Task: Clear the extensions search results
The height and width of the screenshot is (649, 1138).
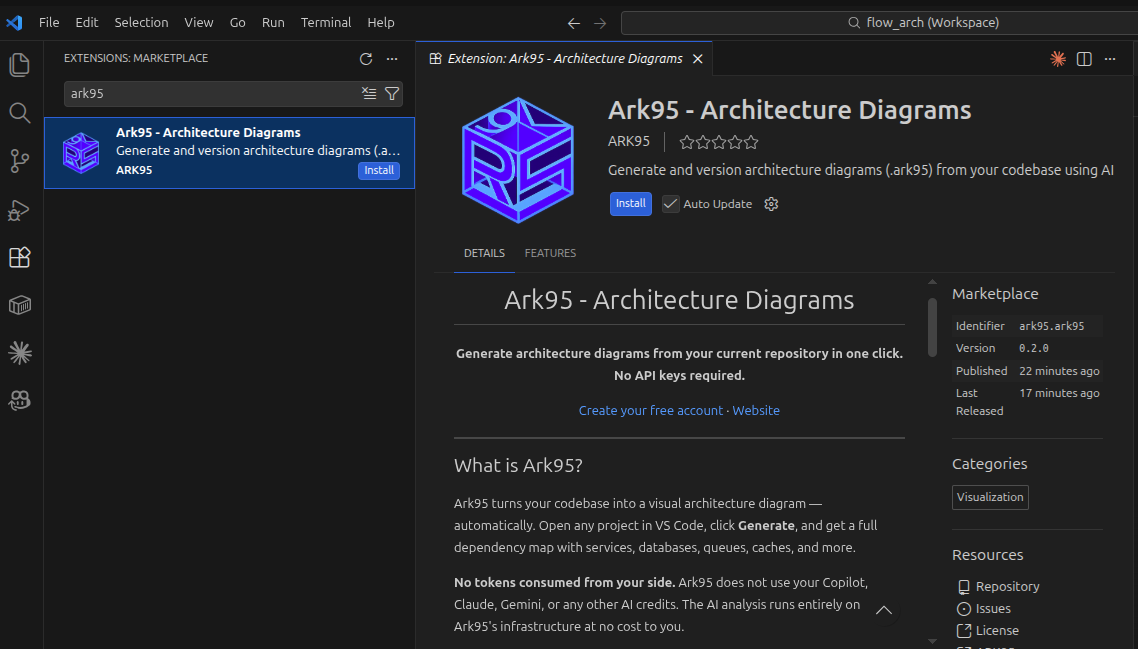Action: coord(369,93)
